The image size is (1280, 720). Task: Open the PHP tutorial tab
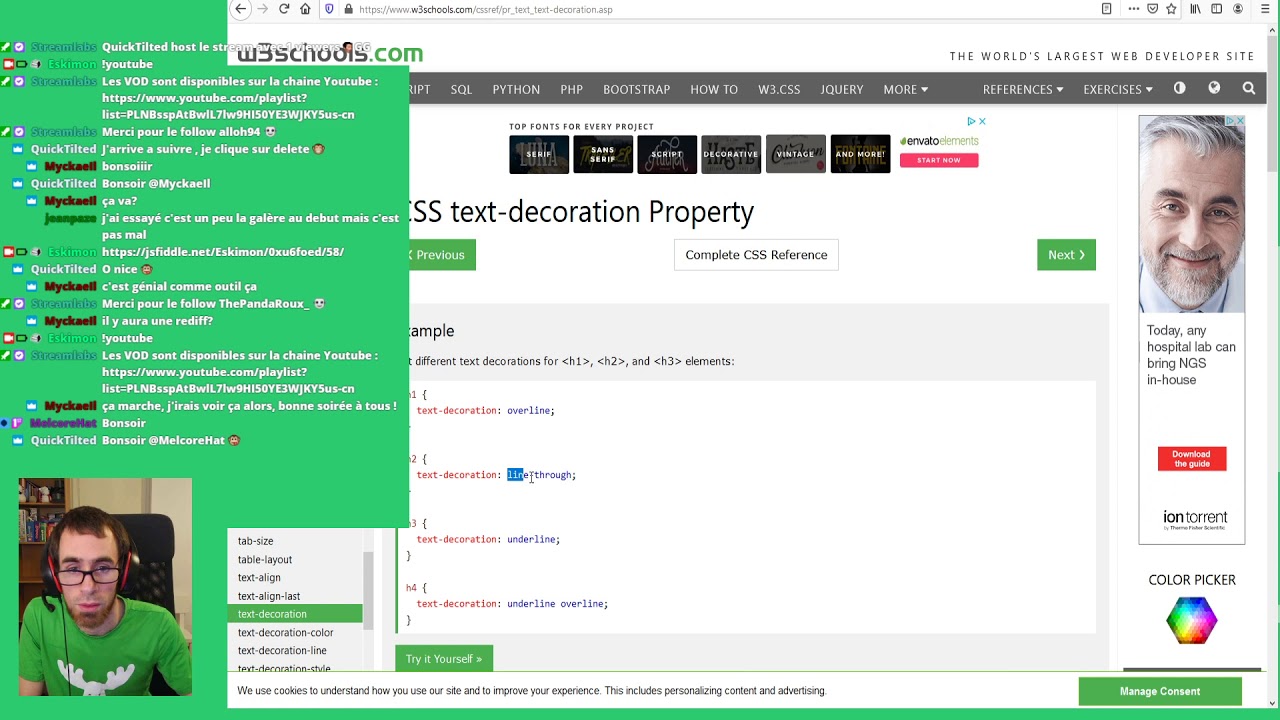pyautogui.click(x=572, y=89)
